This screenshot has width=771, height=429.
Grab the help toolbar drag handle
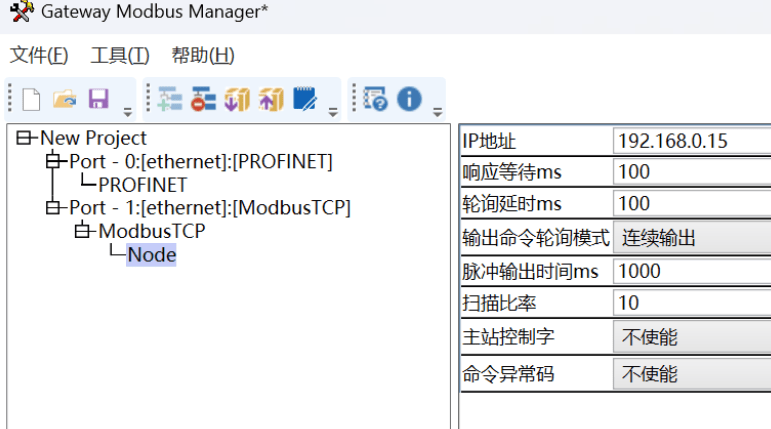pyautogui.click(x=354, y=98)
